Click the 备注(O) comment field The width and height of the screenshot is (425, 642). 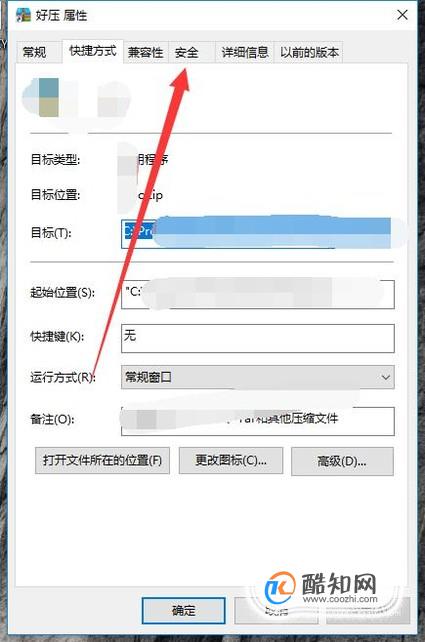(258, 421)
